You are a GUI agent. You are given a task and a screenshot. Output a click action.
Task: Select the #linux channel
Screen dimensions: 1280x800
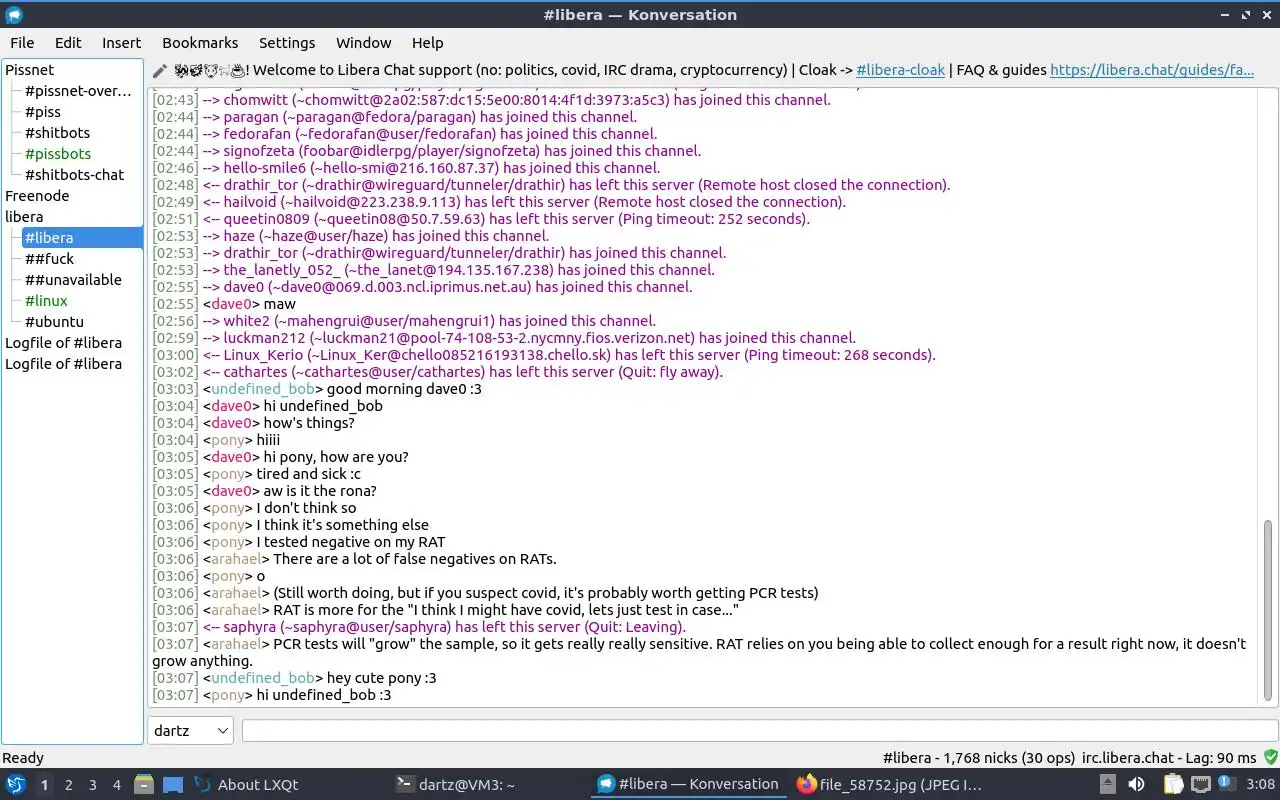(x=46, y=301)
